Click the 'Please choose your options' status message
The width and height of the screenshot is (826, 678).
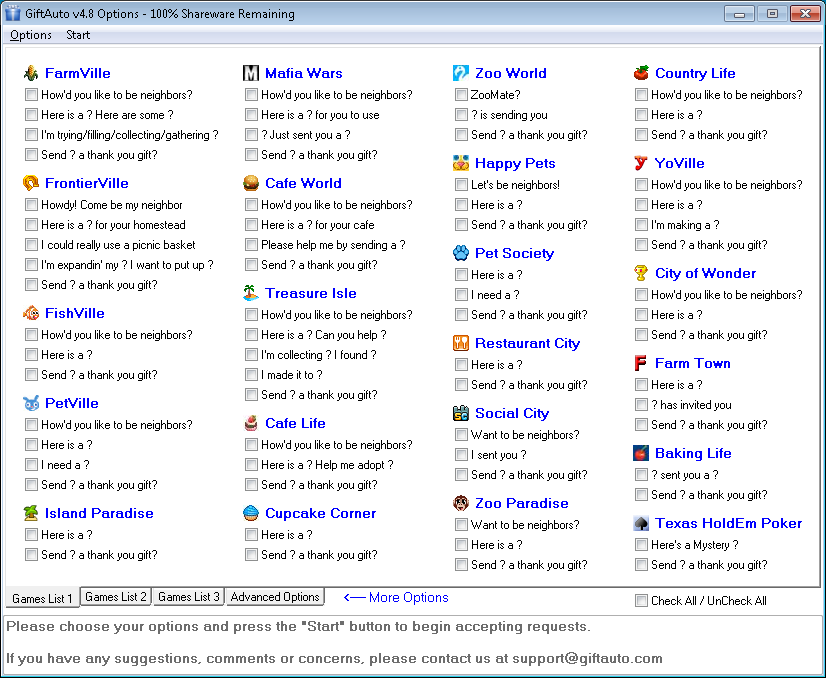click(298, 626)
